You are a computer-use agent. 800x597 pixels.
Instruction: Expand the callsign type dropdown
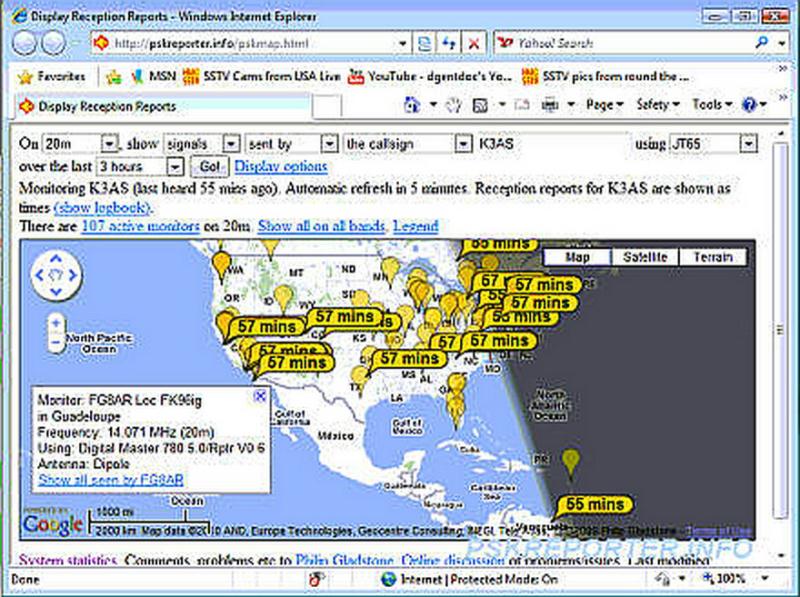463,144
